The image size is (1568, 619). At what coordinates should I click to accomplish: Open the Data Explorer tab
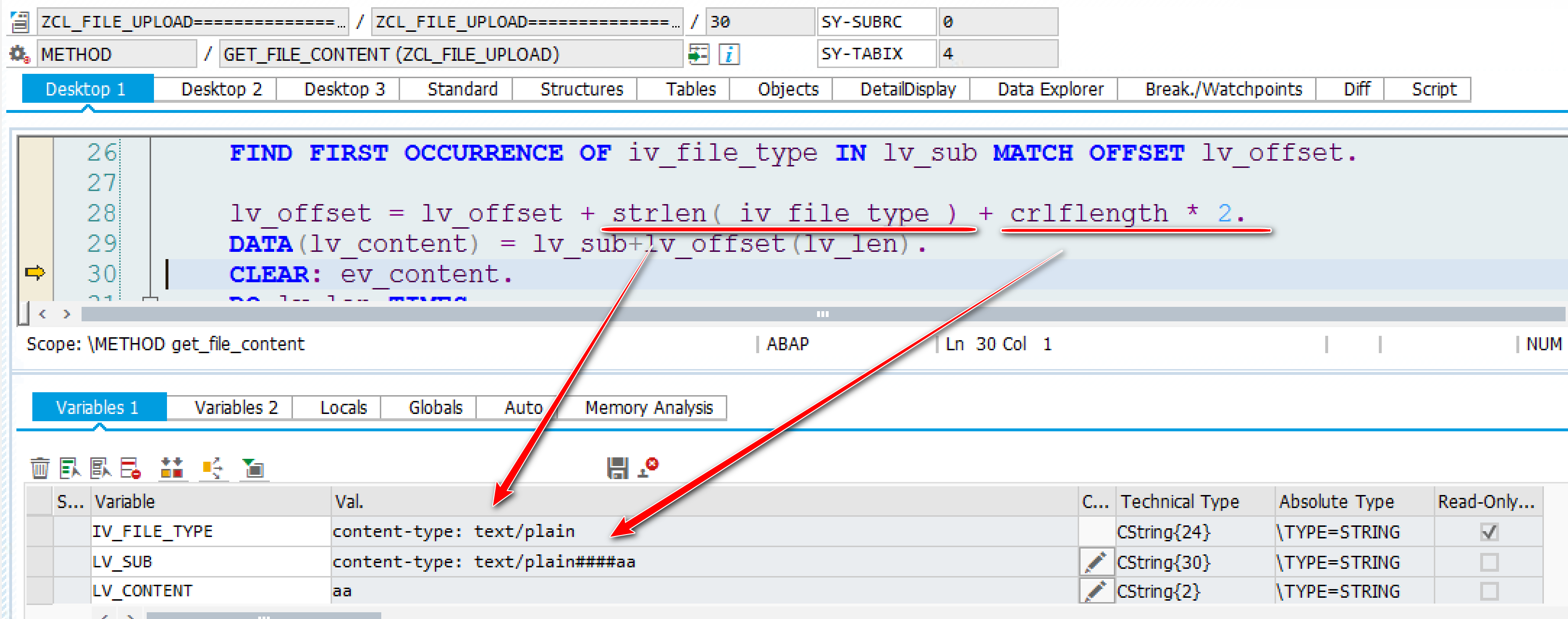1049,89
